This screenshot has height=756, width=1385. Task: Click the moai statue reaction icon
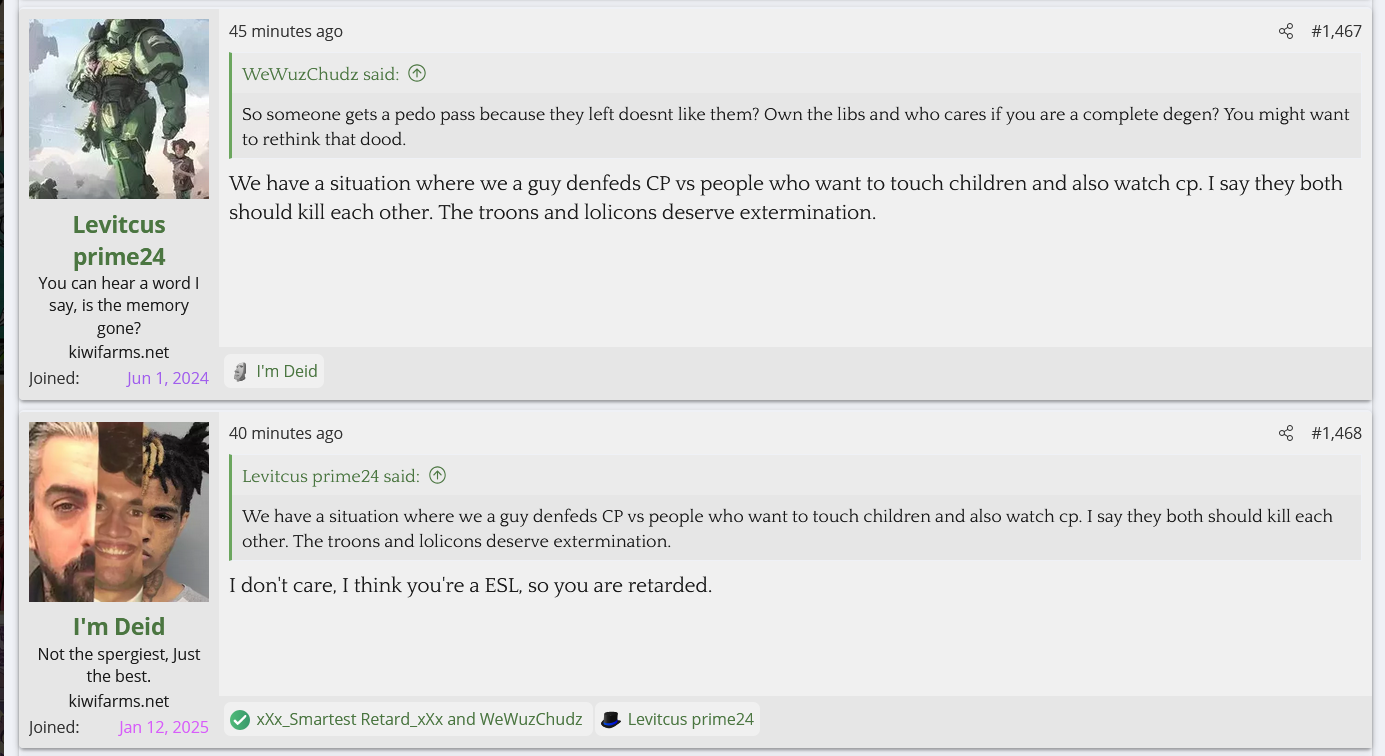pos(240,371)
